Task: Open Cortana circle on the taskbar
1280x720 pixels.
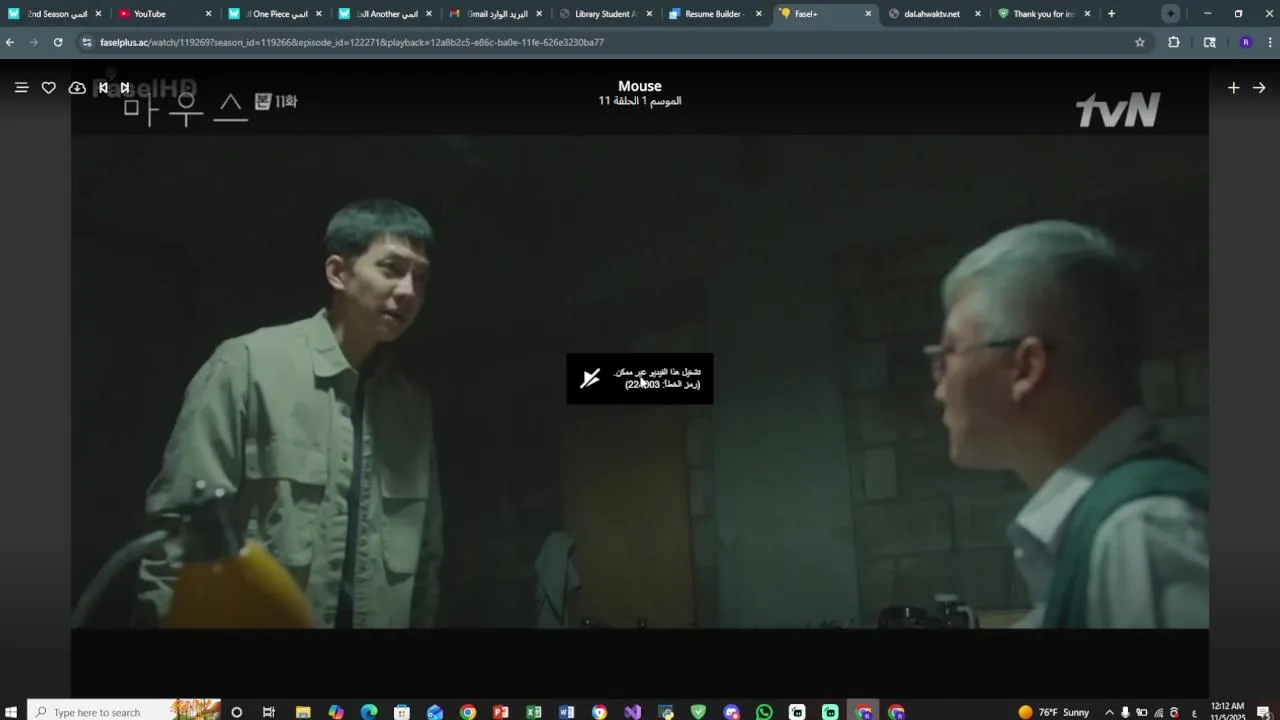Action: [x=236, y=712]
